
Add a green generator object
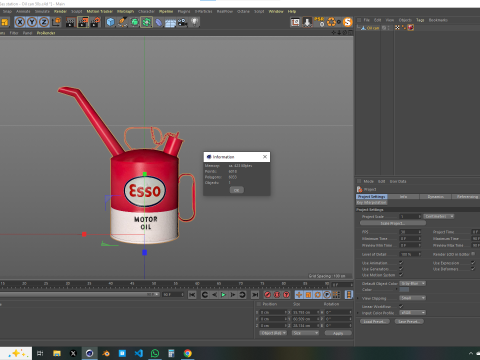point(134,22)
